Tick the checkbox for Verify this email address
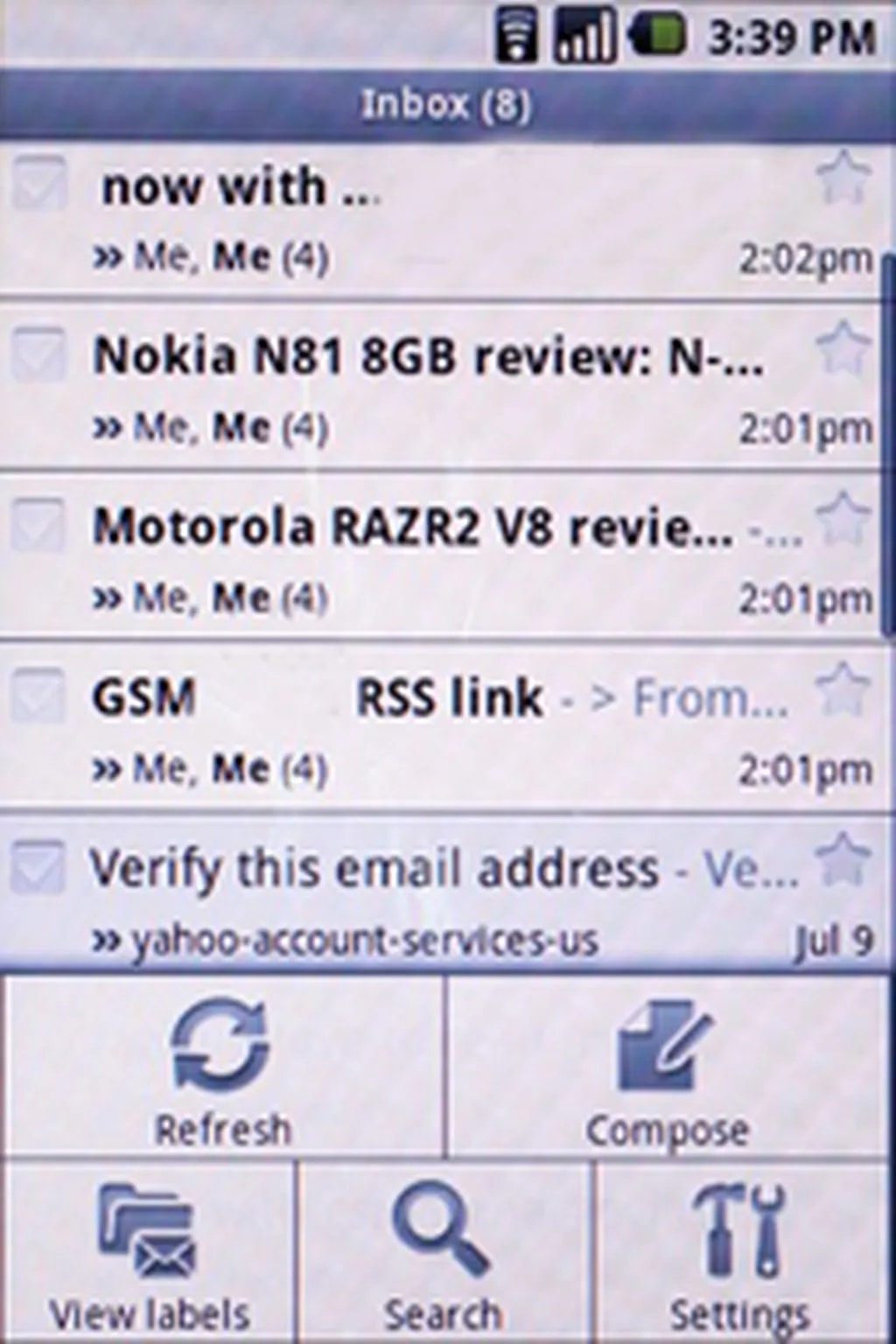The image size is (896, 1344). click(38, 866)
